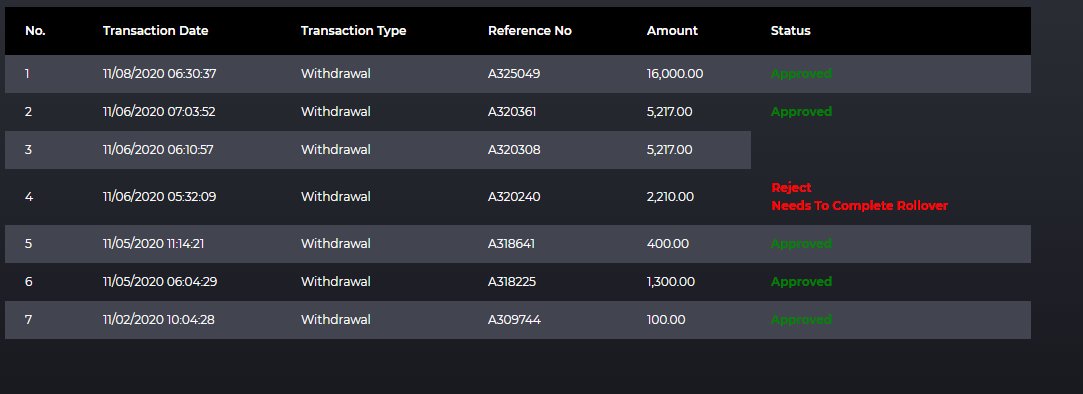The height and width of the screenshot is (394, 1083).
Task: Click Withdrawal type in row A320361
Action: 336,112
